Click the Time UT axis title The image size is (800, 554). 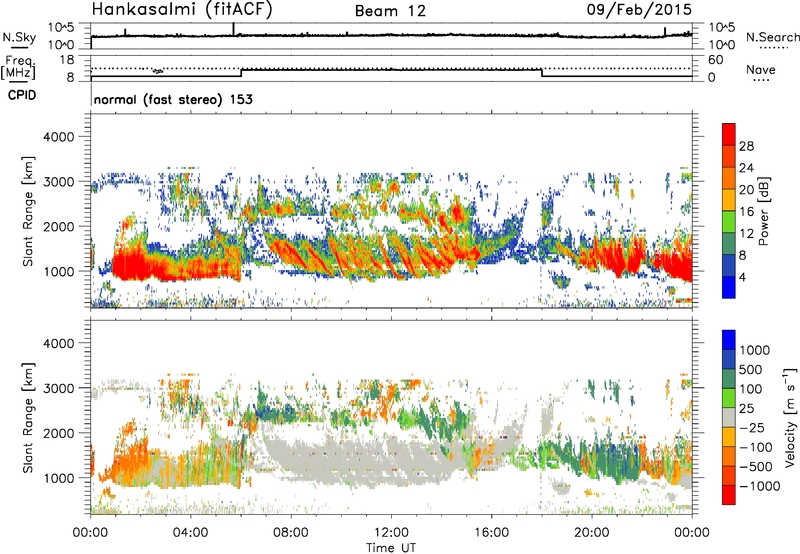tap(391, 548)
